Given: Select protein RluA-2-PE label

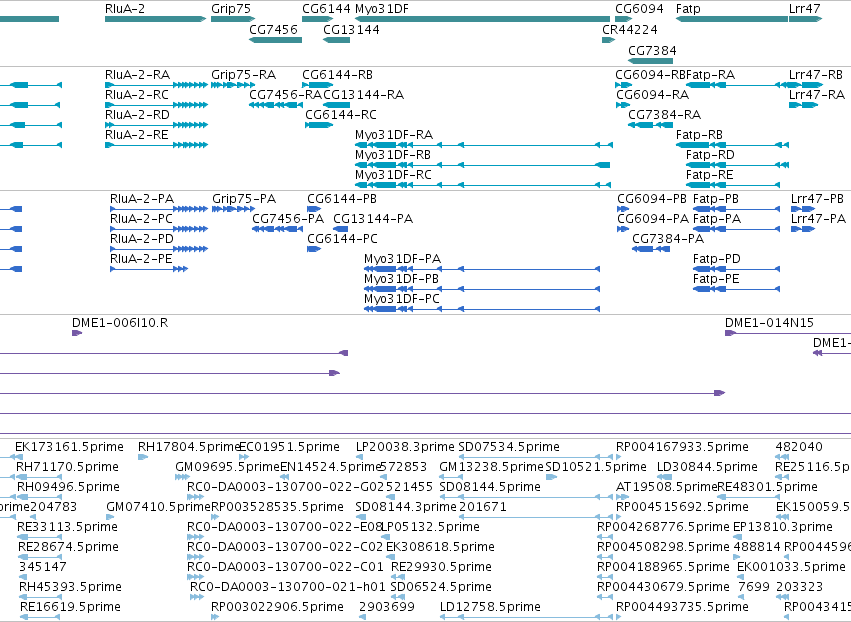Looking at the screenshot, I should tap(141, 259).
